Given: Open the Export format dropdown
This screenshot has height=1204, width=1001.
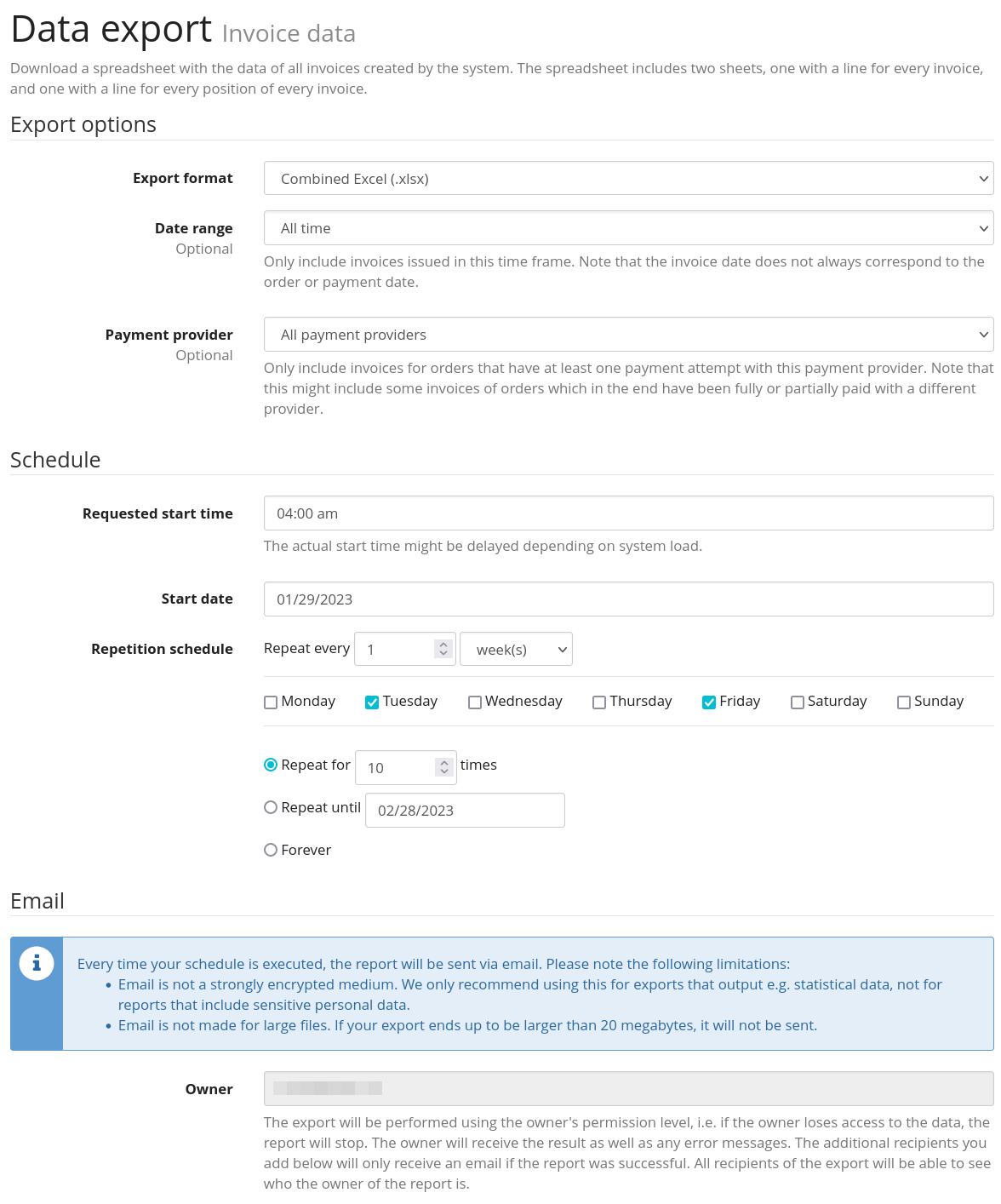Looking at the screenshot, I should [x=628, y=179].
